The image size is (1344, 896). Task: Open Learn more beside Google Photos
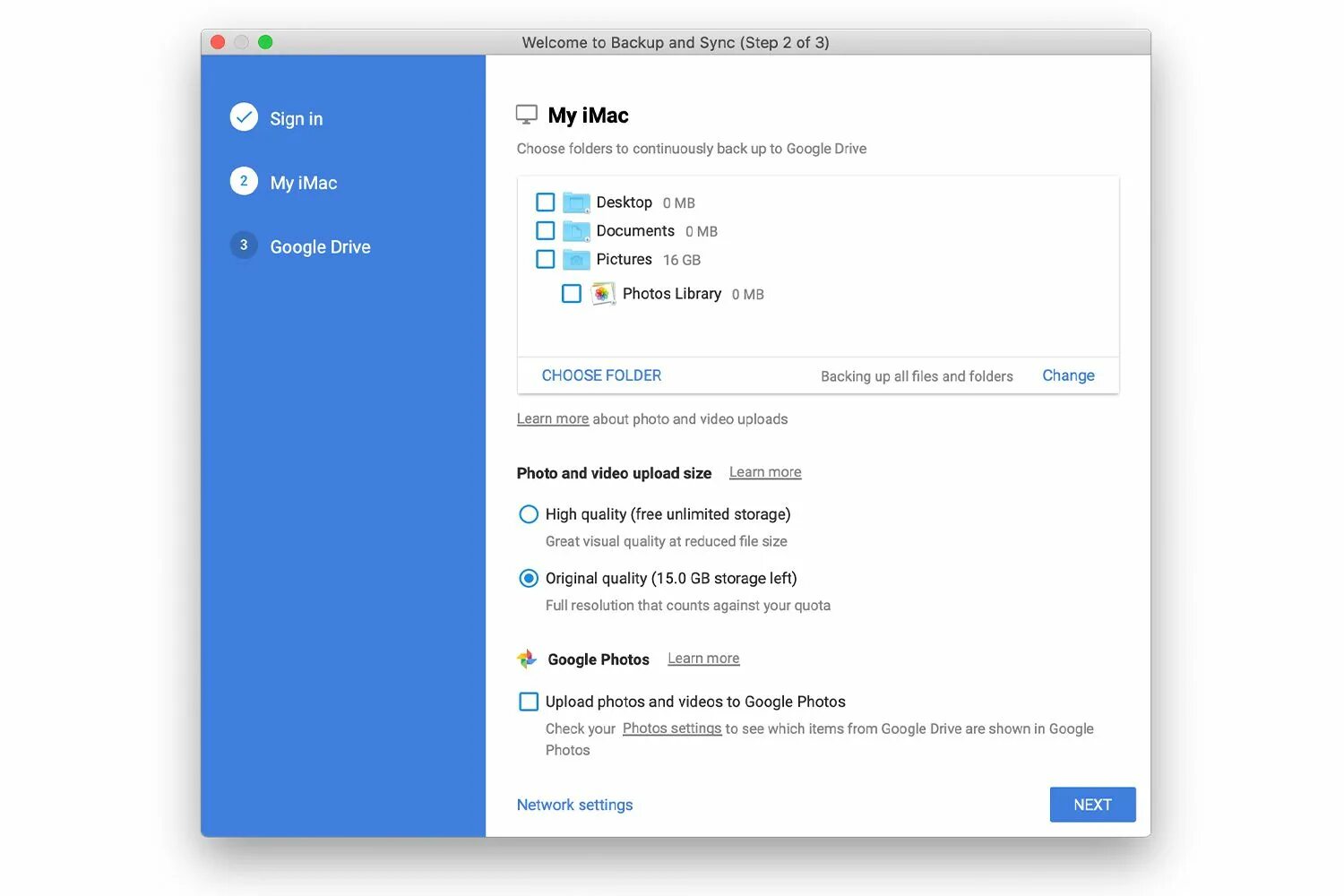703,659
